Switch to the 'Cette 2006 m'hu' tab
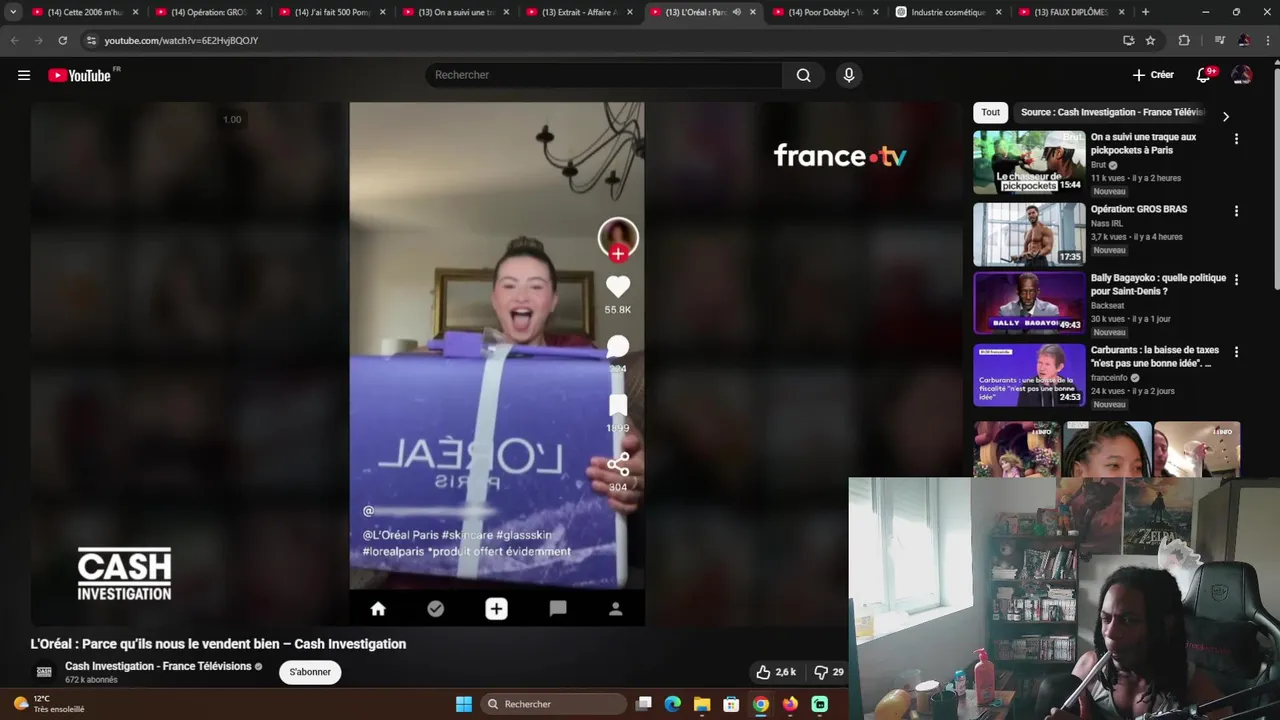This screenshot has height=720, width=1280. [84, 12]
